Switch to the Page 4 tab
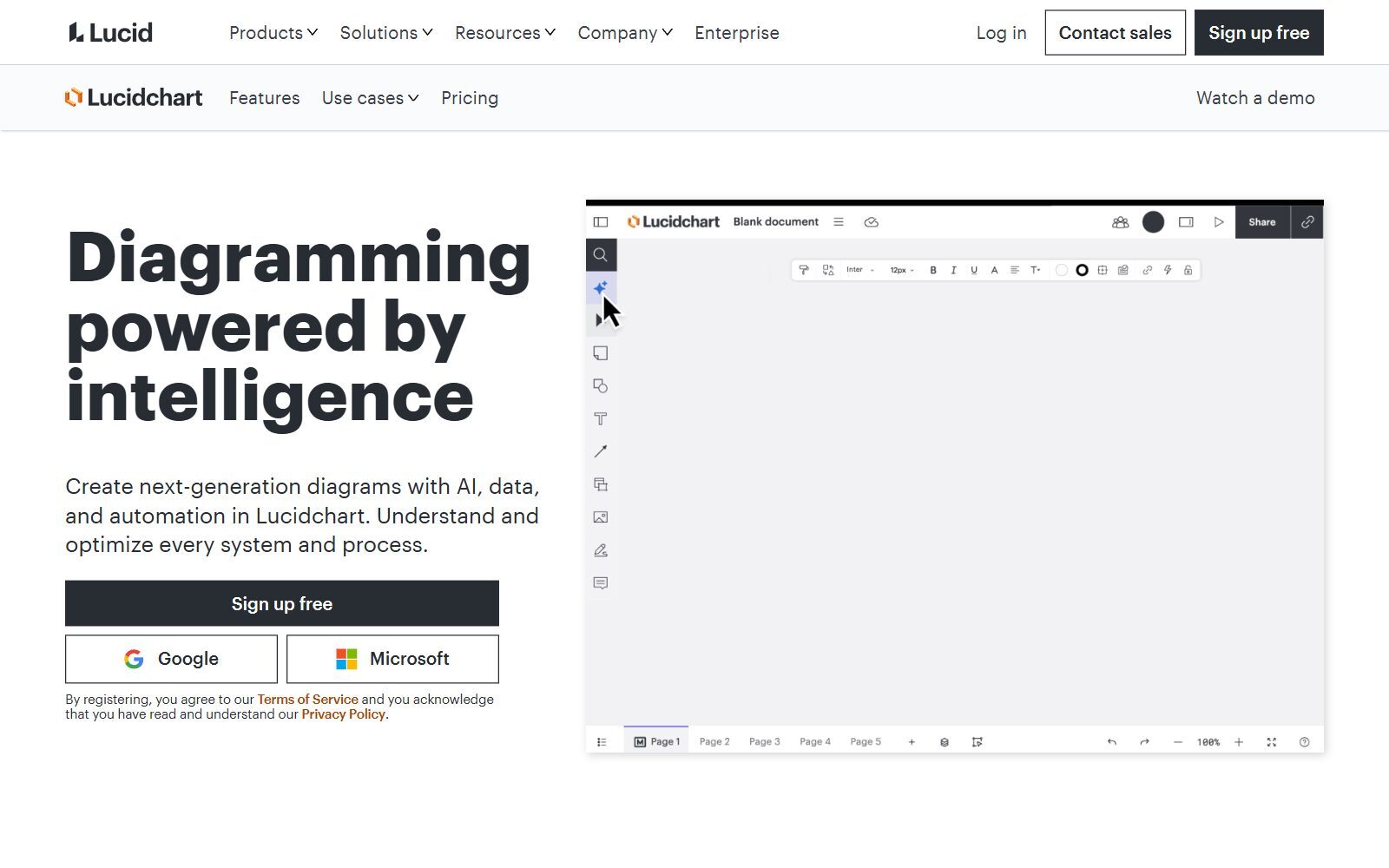1389x868 pixels. [x=815, y=742]
